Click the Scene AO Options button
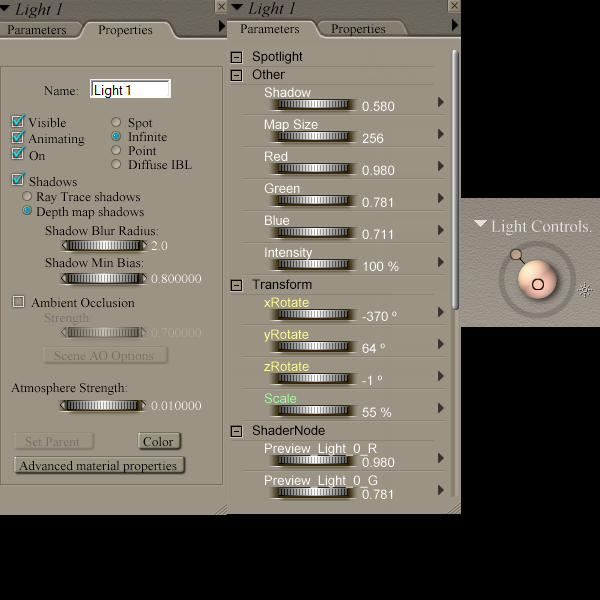 point(105,355)
